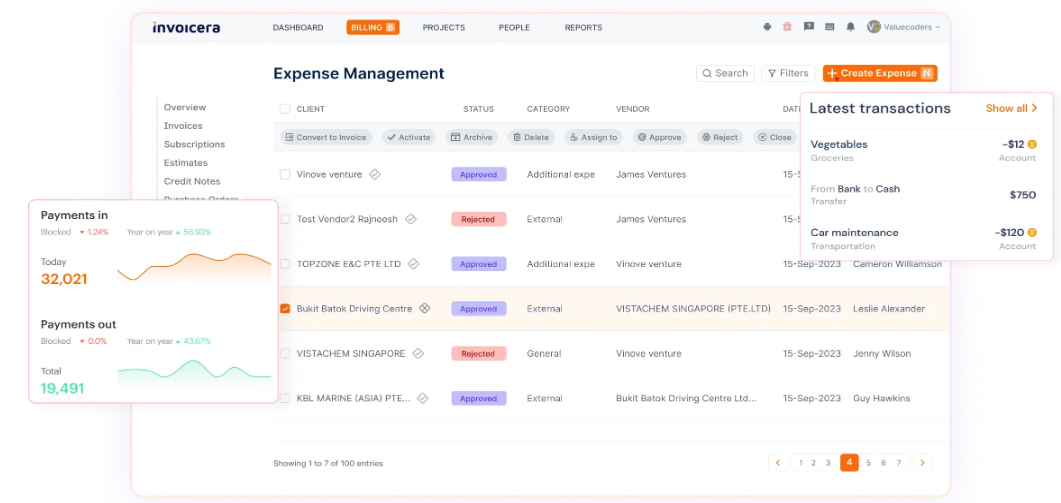Screen dimensions: 1061x503
Task: Open the REPORTS tab
Action: pos(583,28)
